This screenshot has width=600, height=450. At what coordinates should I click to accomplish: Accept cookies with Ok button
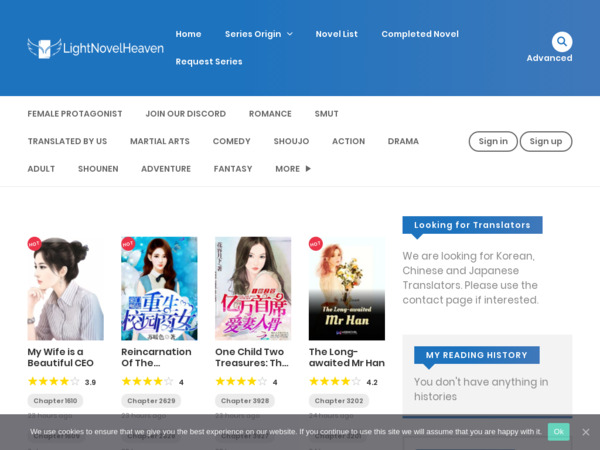coord(558,432)
